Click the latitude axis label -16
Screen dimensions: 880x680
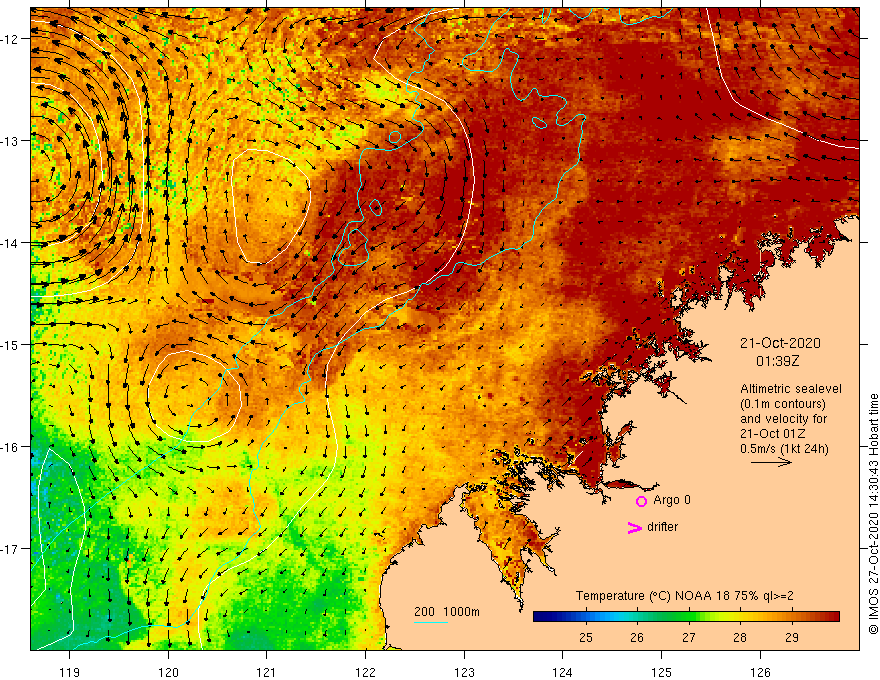point(10,447)
